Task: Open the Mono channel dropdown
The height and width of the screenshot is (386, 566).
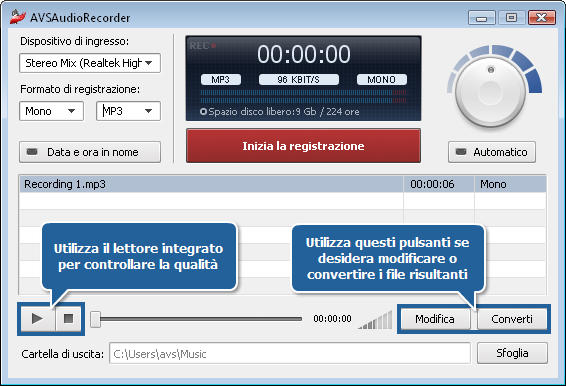Action: click(52, 111)
